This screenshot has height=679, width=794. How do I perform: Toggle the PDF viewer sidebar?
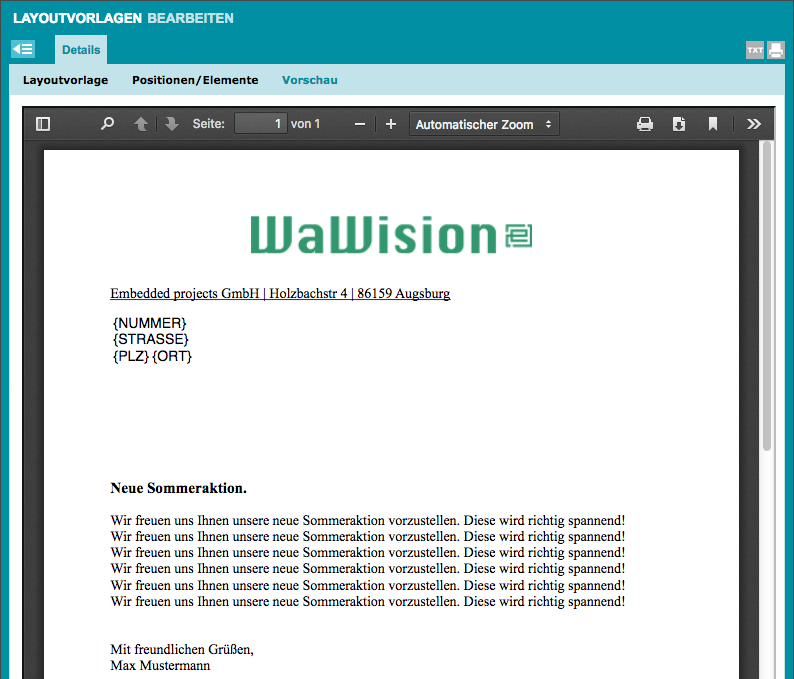pos(43,124)
